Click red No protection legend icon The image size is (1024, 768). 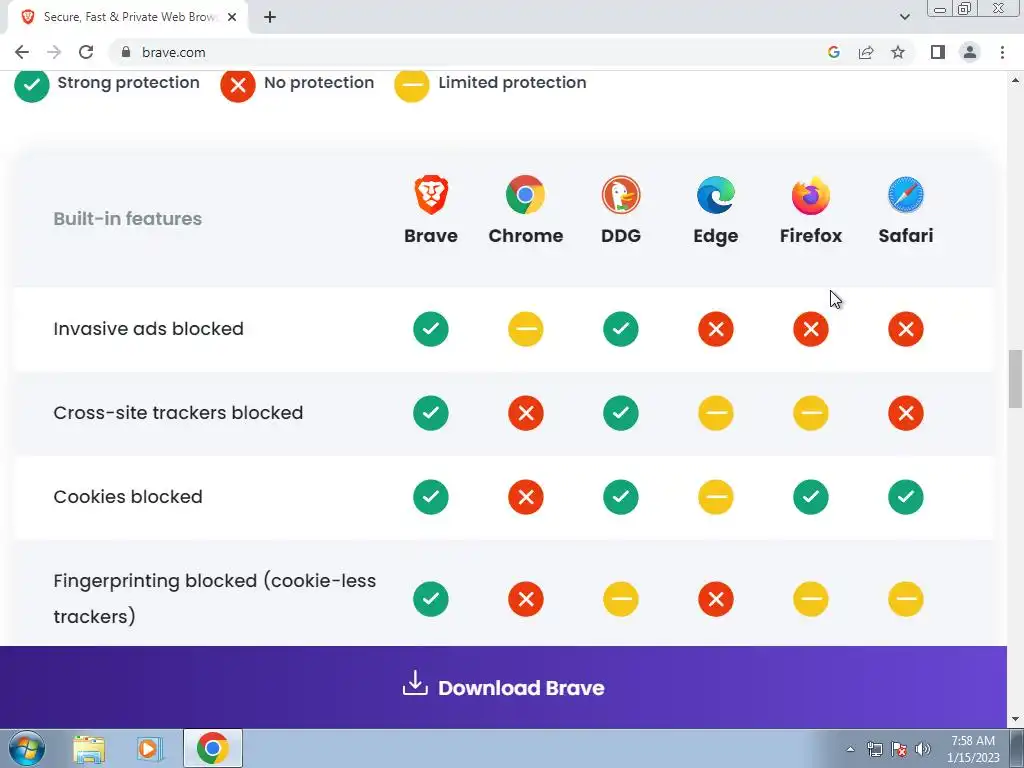(238, 84)
